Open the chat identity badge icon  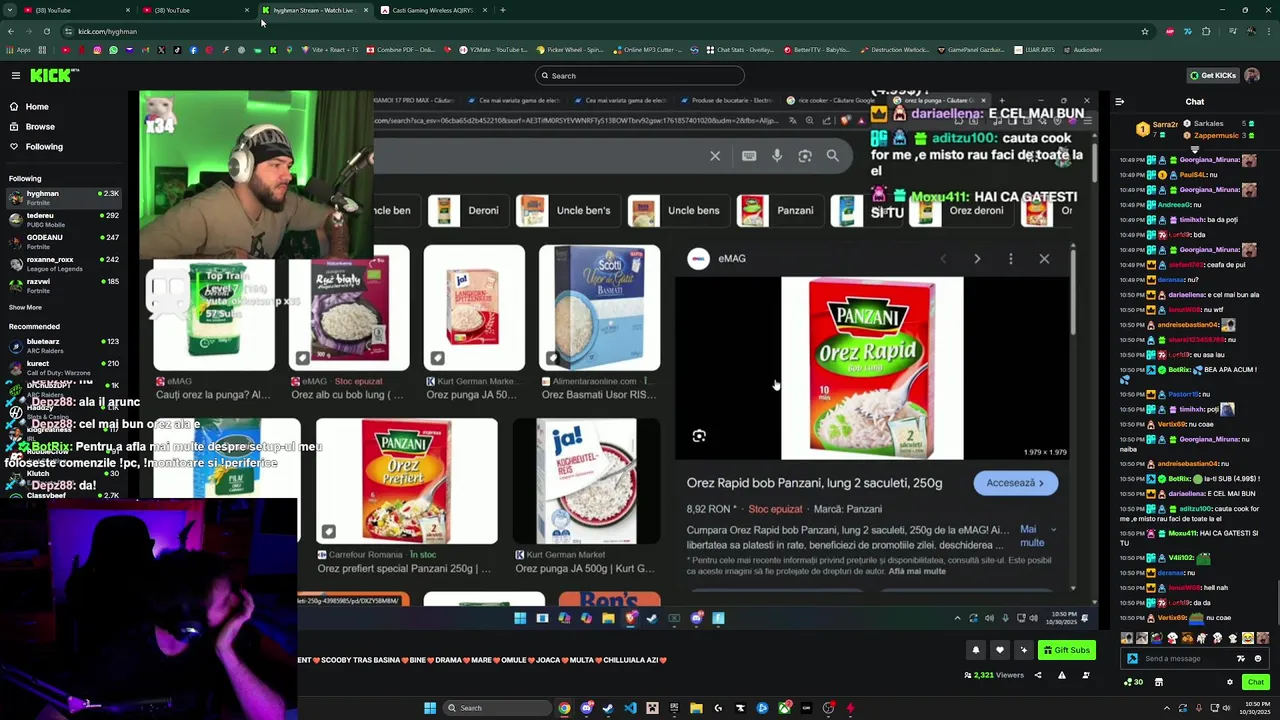[1132, 658]
